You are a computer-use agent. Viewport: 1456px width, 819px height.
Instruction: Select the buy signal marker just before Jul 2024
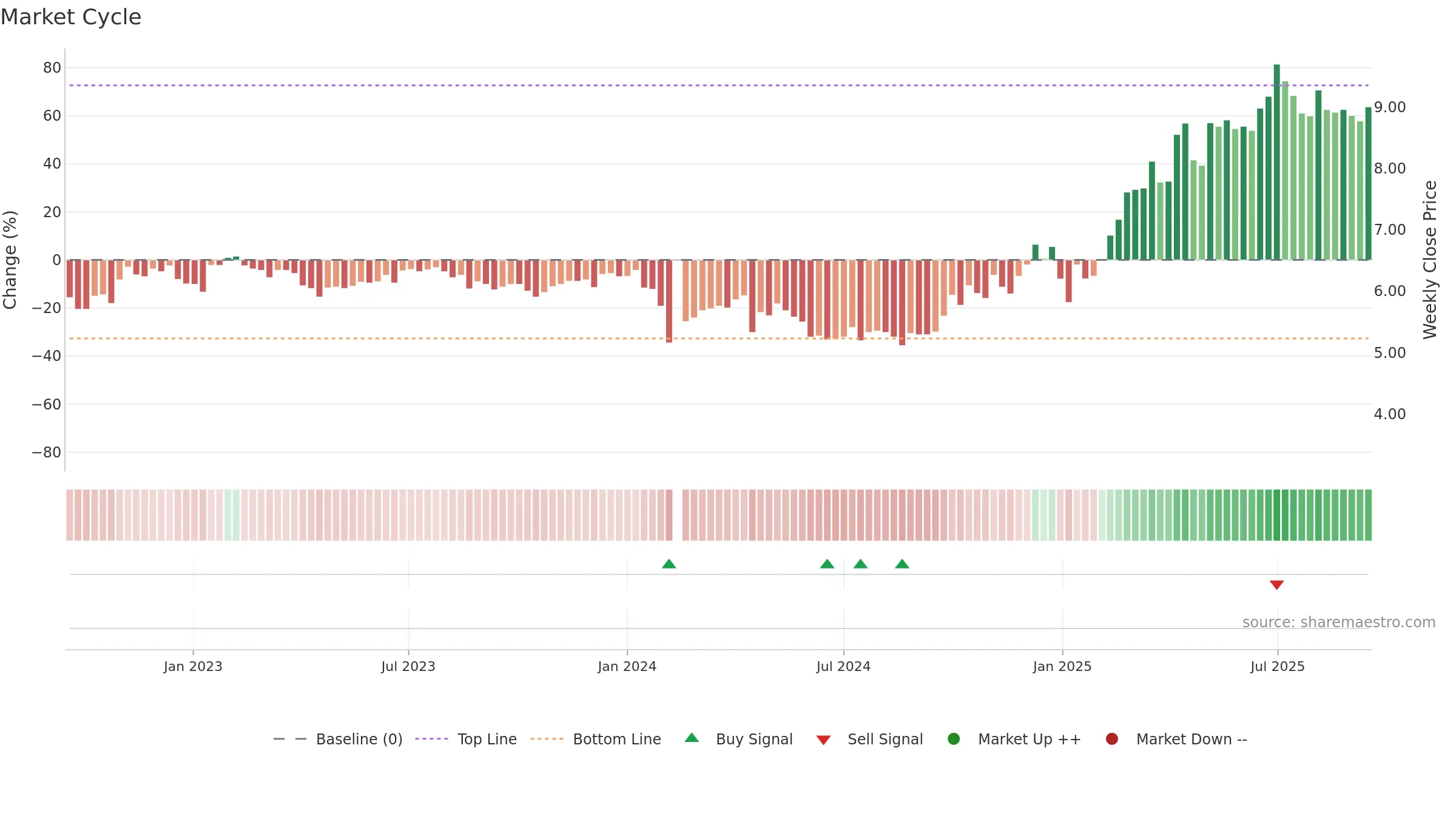tap(827, 564)
